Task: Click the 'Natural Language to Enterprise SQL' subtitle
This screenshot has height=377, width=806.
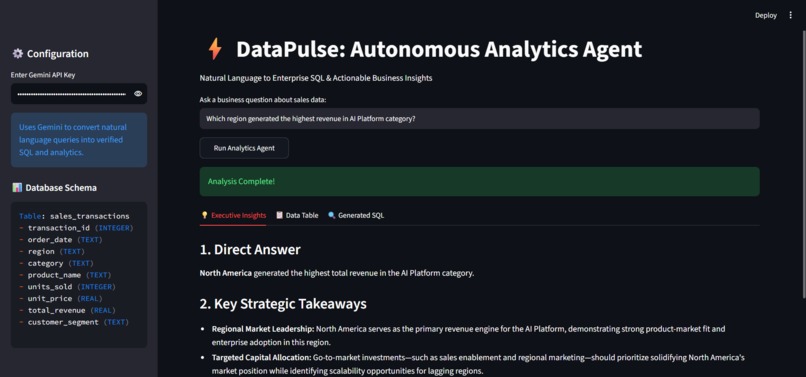Action: (x=316, y=78)
